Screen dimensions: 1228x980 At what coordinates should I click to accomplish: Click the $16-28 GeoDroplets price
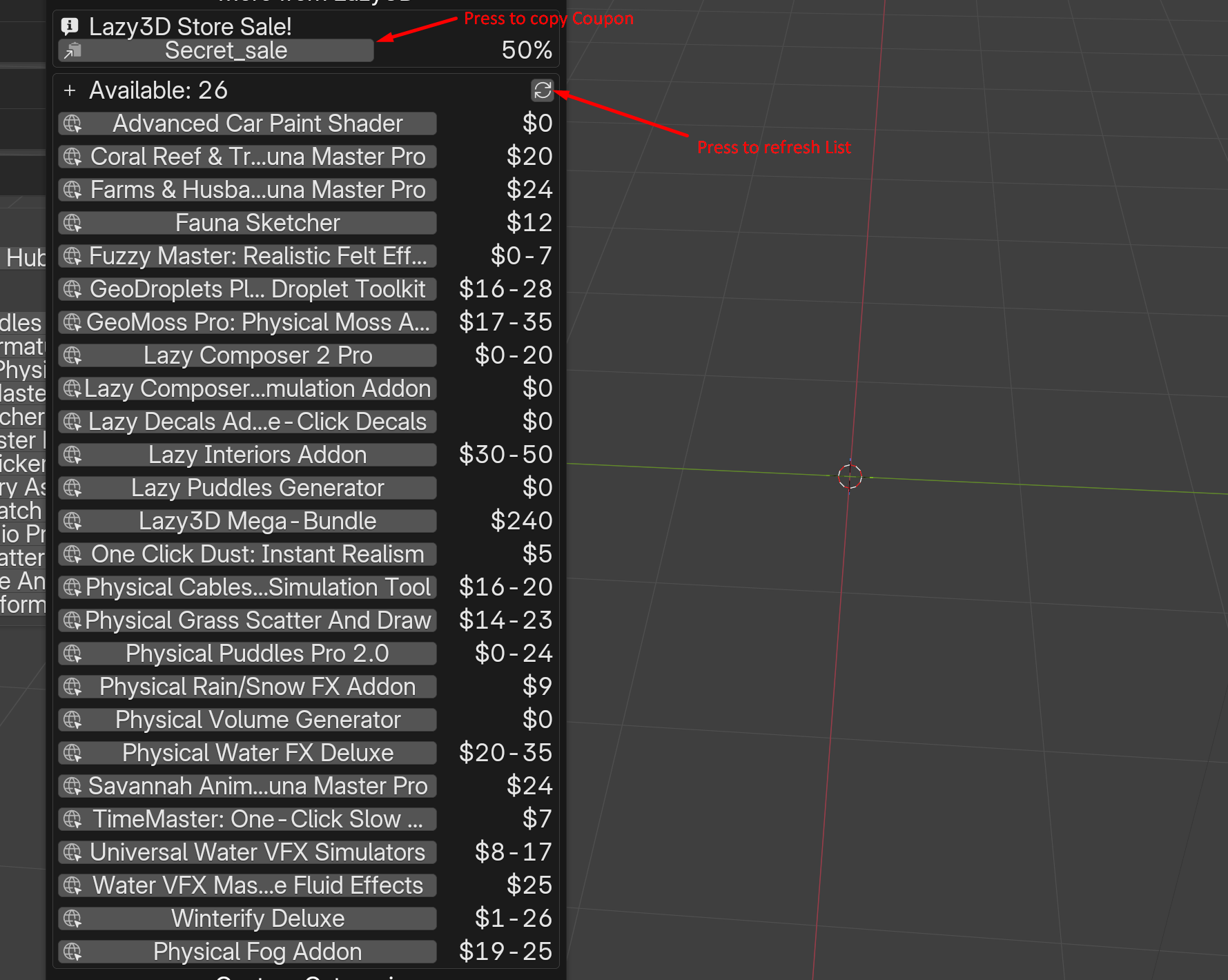click(506, 289)
